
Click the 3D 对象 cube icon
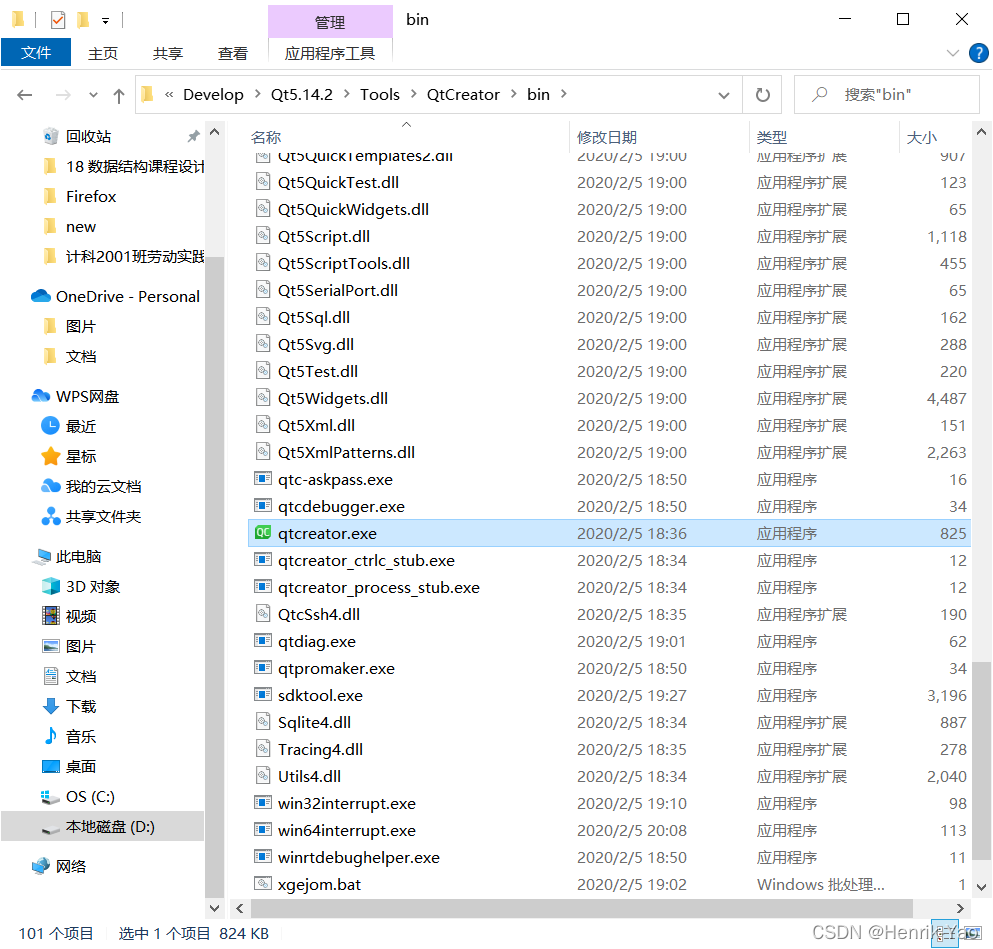pos(50,586)
